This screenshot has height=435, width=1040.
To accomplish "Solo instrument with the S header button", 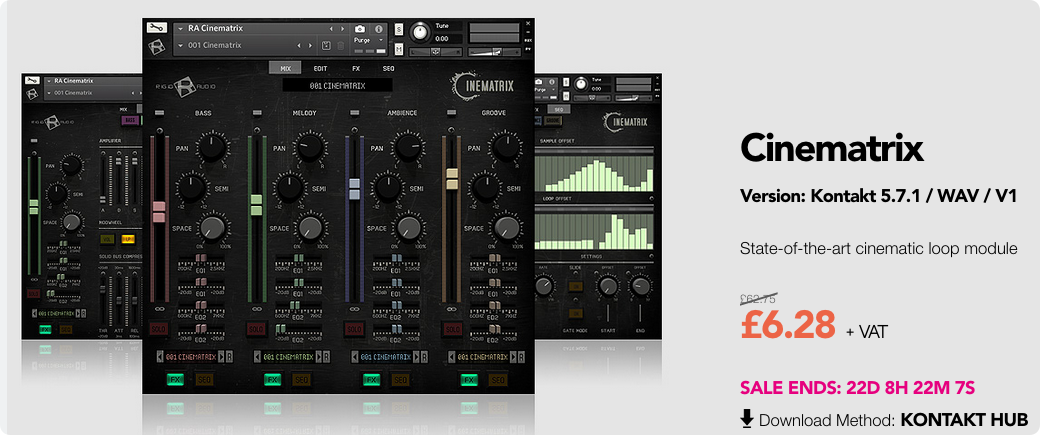I will 399,29.
